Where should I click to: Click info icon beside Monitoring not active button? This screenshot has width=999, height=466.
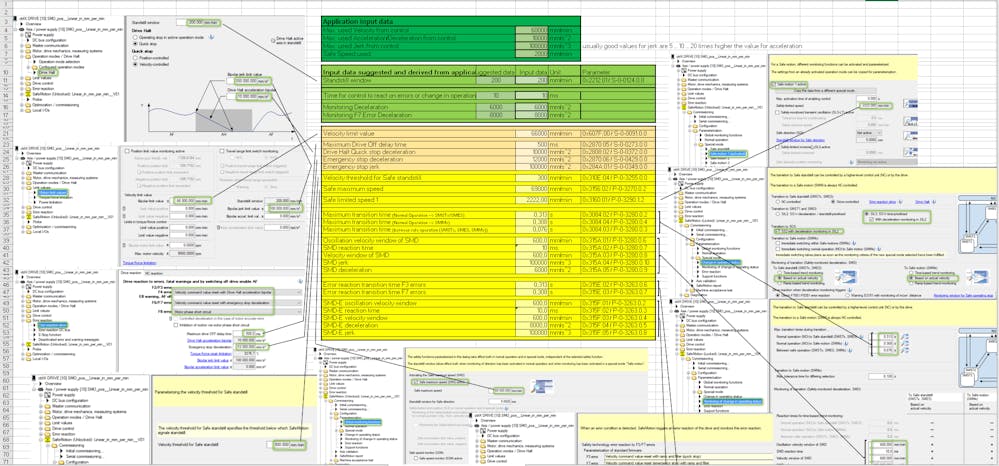851,162
